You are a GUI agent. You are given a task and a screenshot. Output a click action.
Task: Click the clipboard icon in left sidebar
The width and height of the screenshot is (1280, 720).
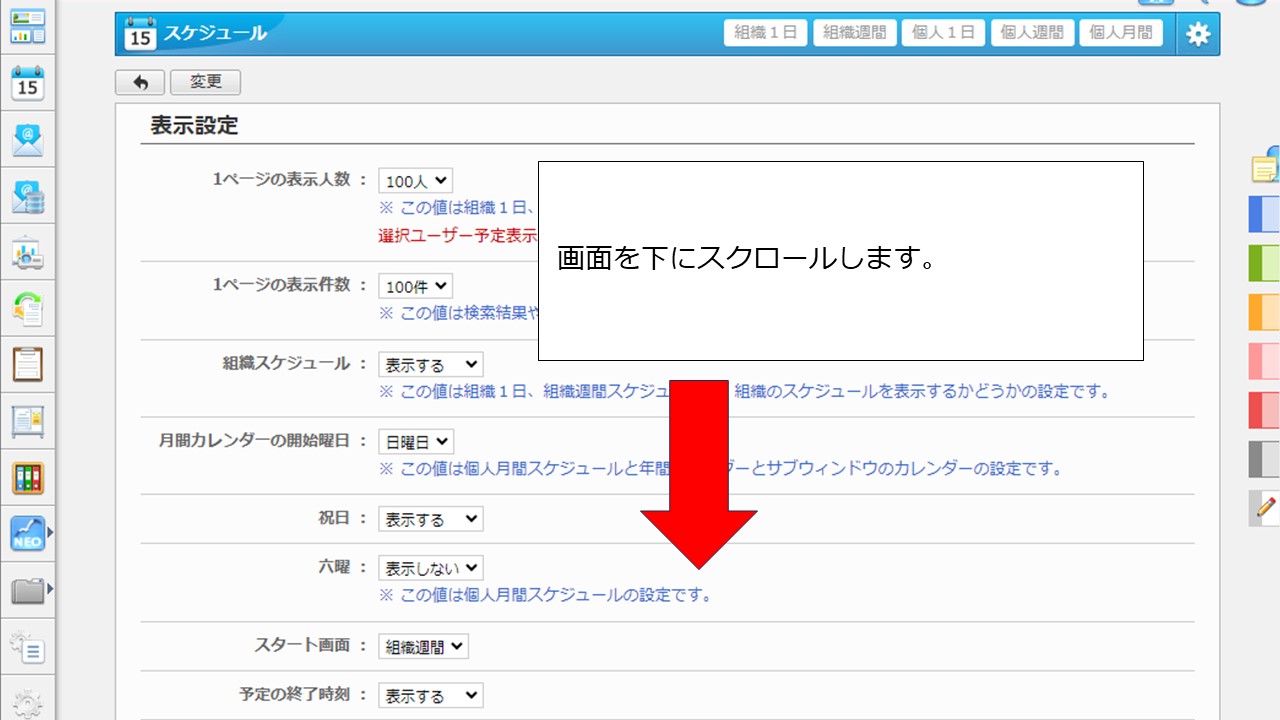27,364
